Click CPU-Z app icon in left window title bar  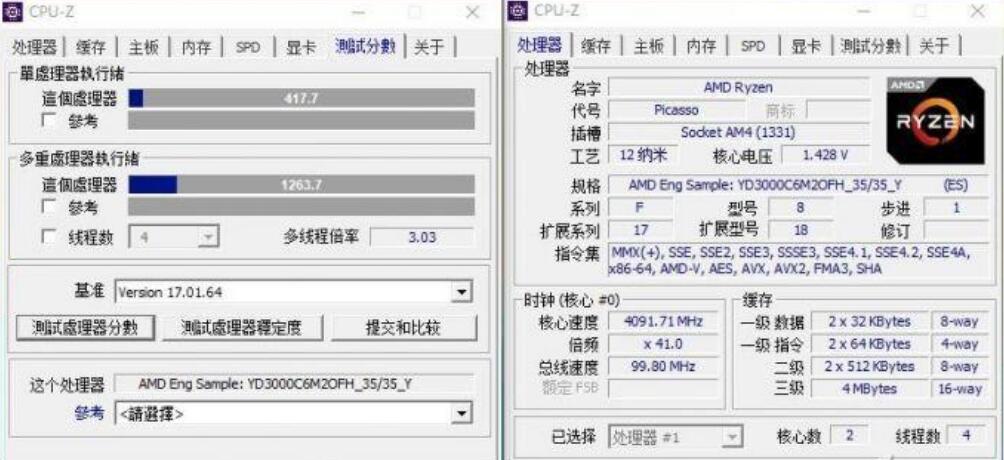pos(12,11)
